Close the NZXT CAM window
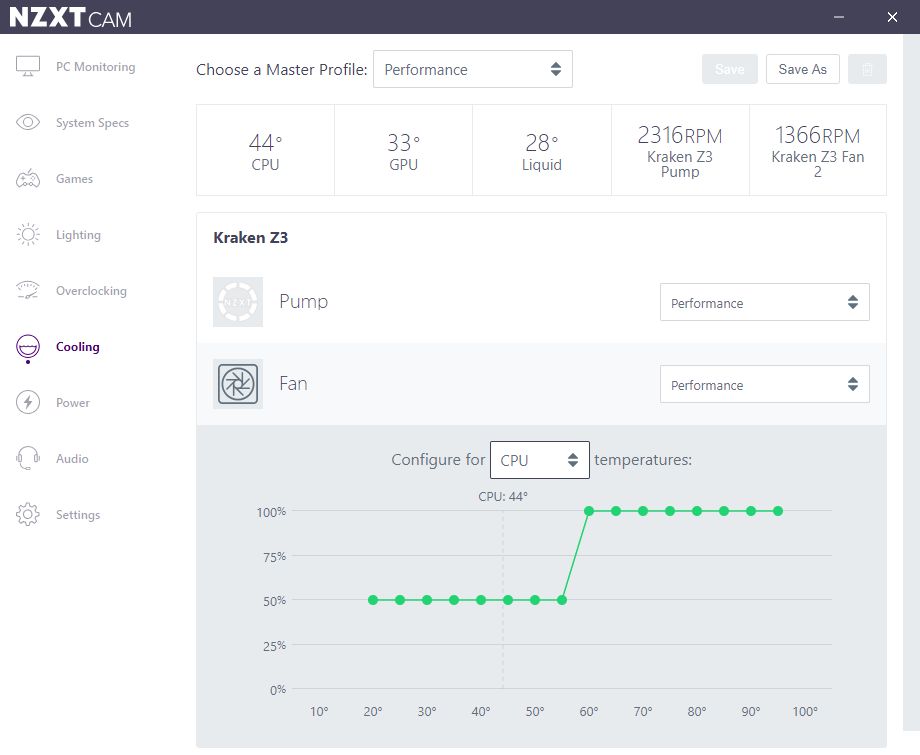Screen dimensions: 920x755 pyautogui.click(x=892, y=17)
